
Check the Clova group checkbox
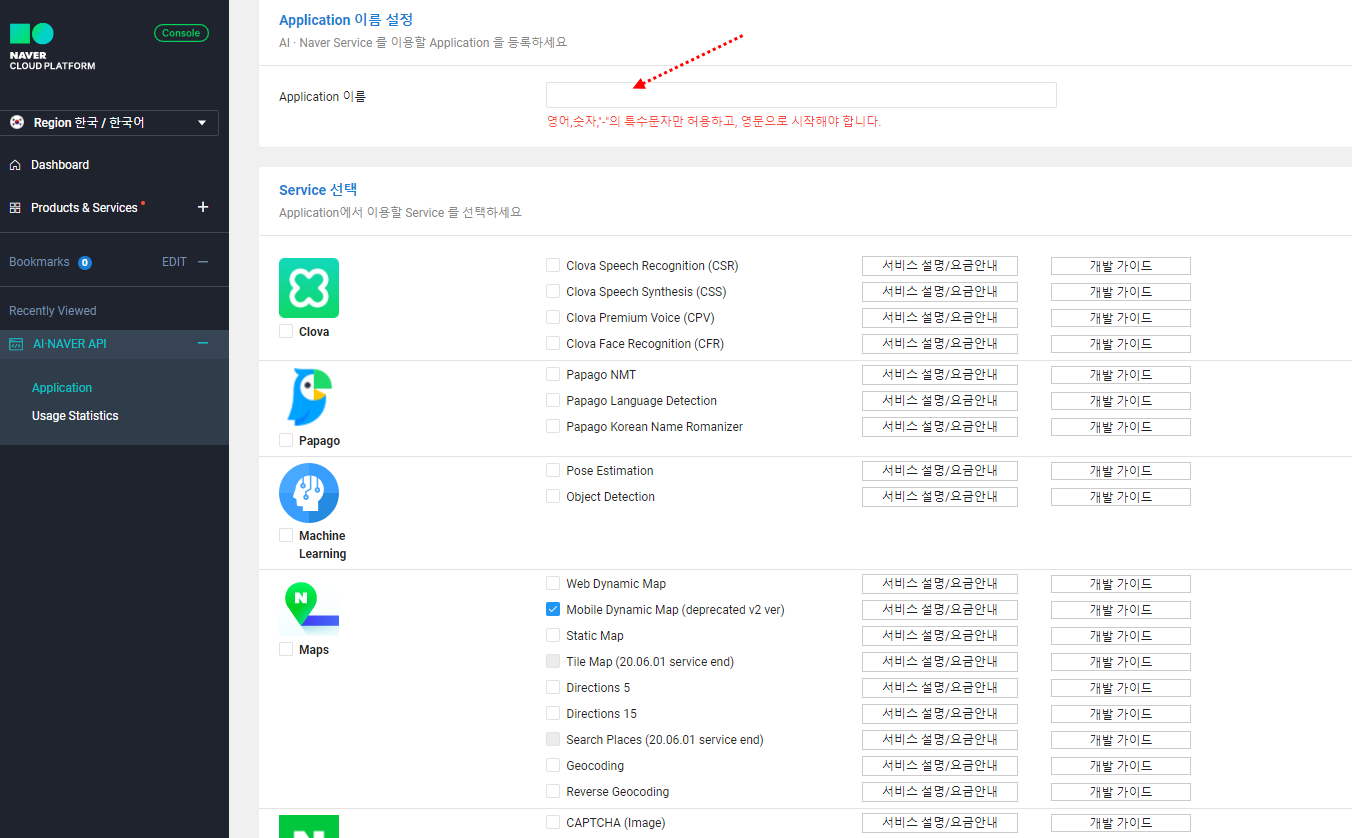(x=286, y=331)
